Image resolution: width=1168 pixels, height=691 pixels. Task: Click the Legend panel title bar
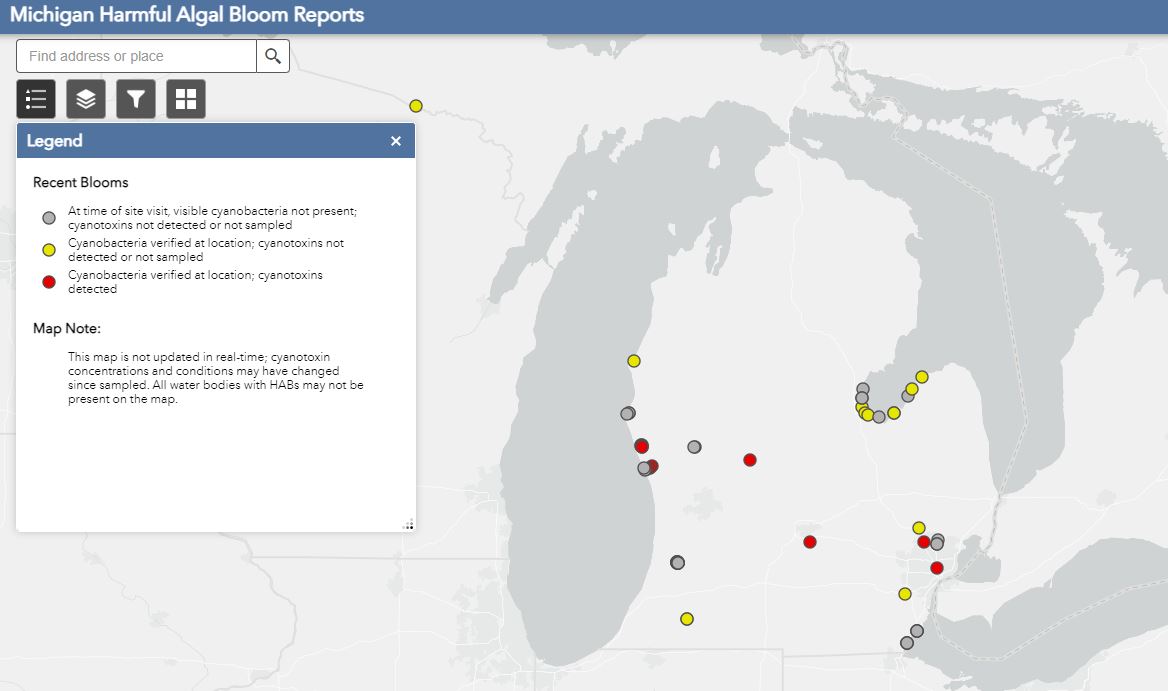pyautogui.click(x=200, y=141)
